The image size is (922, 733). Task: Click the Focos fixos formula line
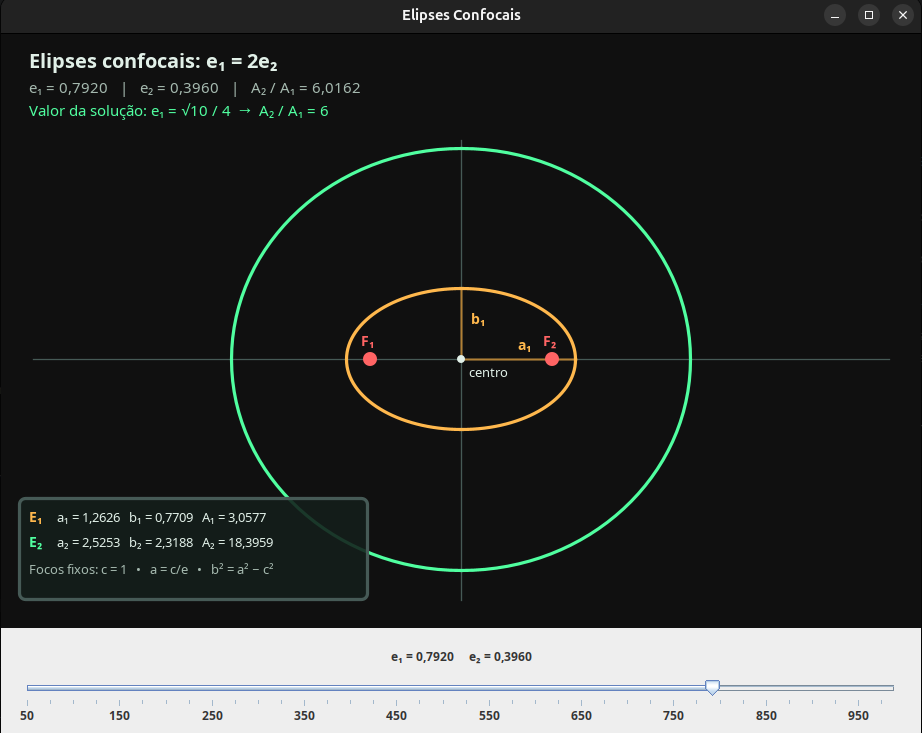coord(151,569)
